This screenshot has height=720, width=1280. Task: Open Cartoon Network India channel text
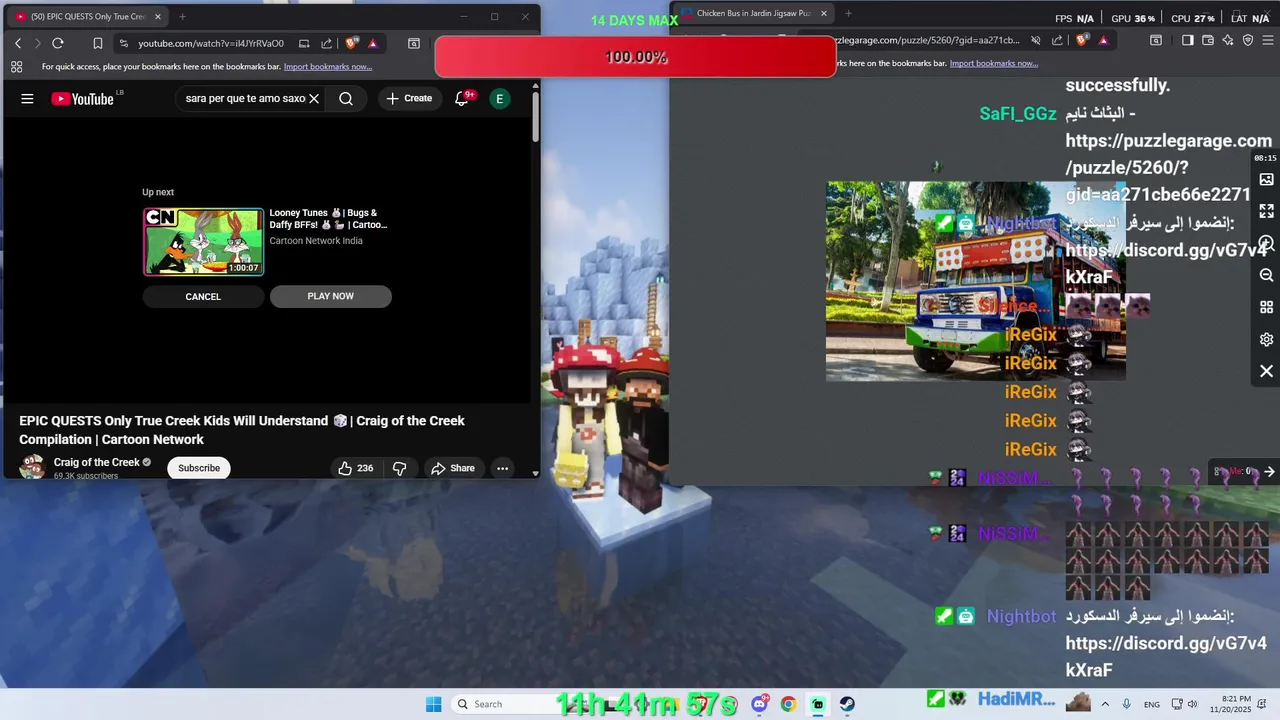point(316,241)
